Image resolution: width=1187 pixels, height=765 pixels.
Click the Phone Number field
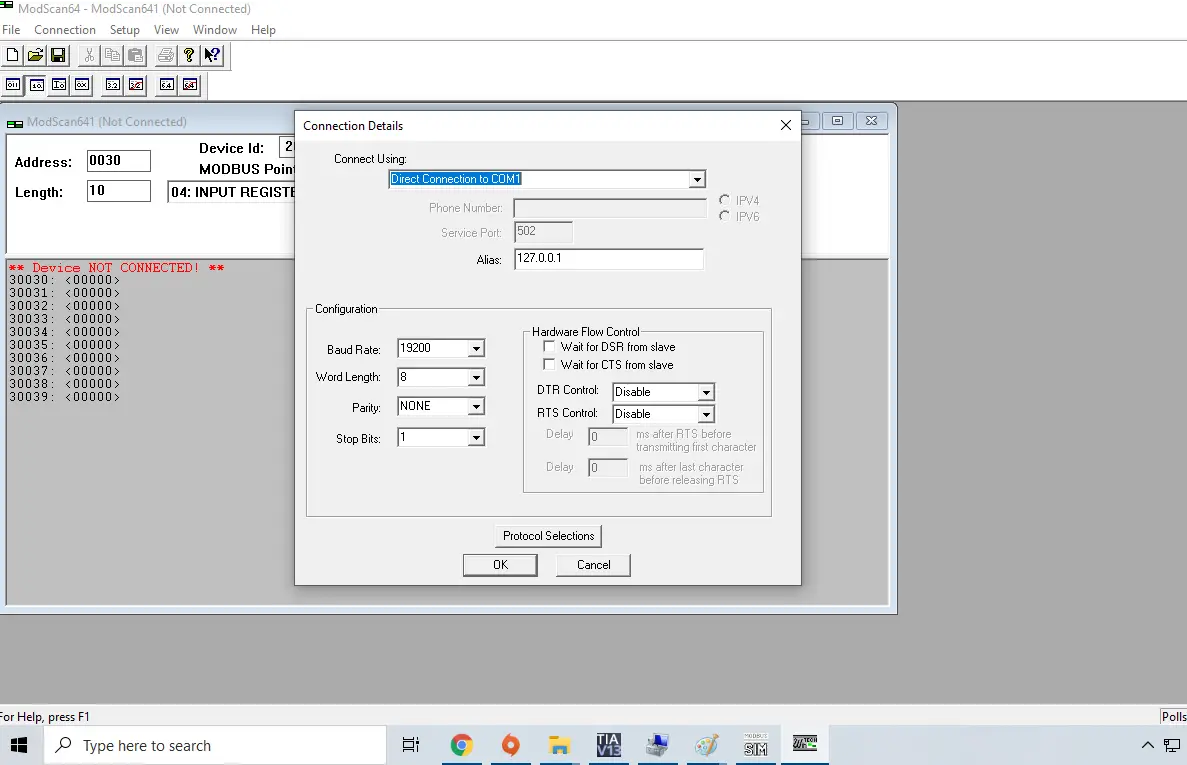coord(610,208)
